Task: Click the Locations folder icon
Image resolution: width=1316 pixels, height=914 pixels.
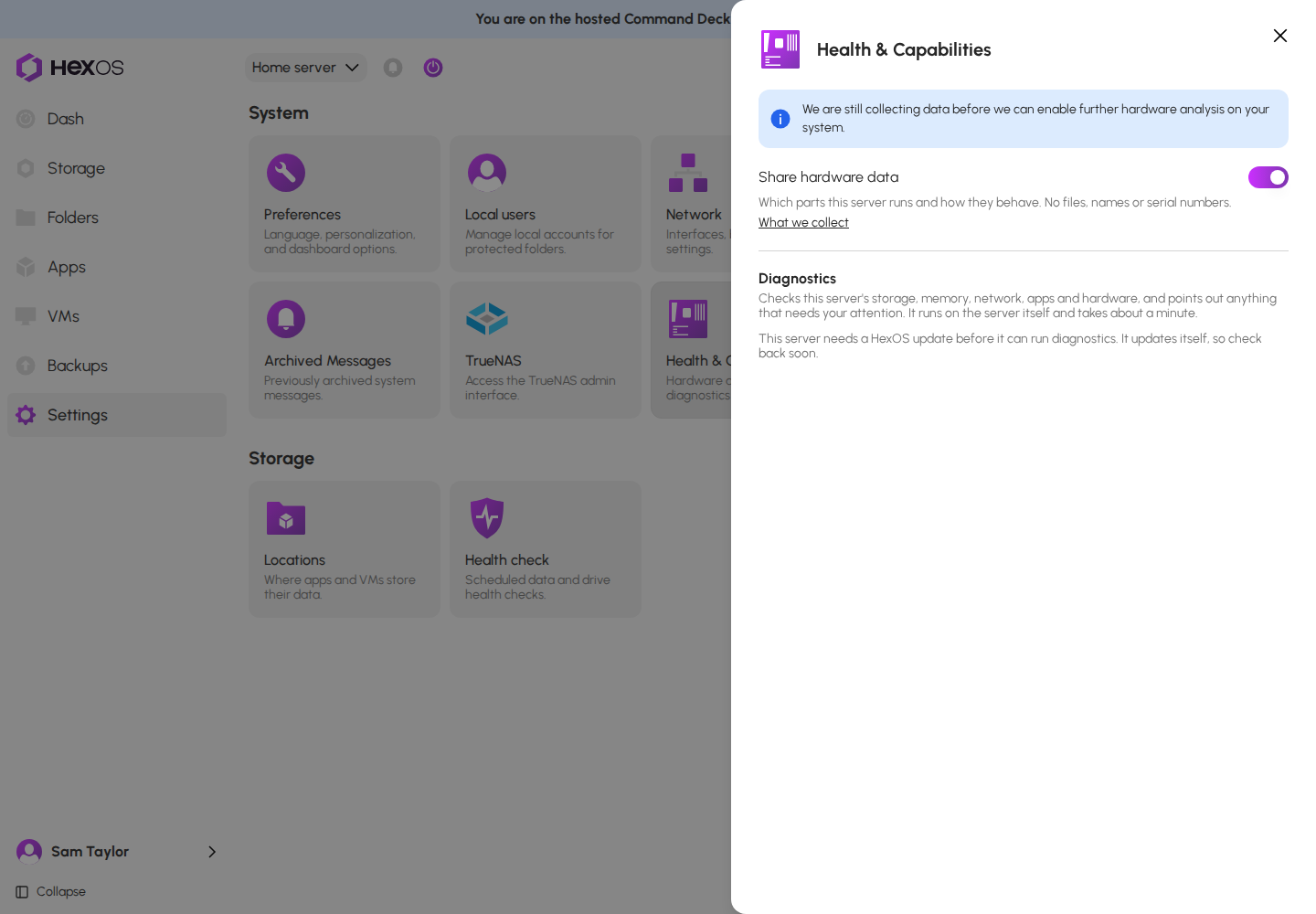Action: pyautogui.click(x=286, y=518)
